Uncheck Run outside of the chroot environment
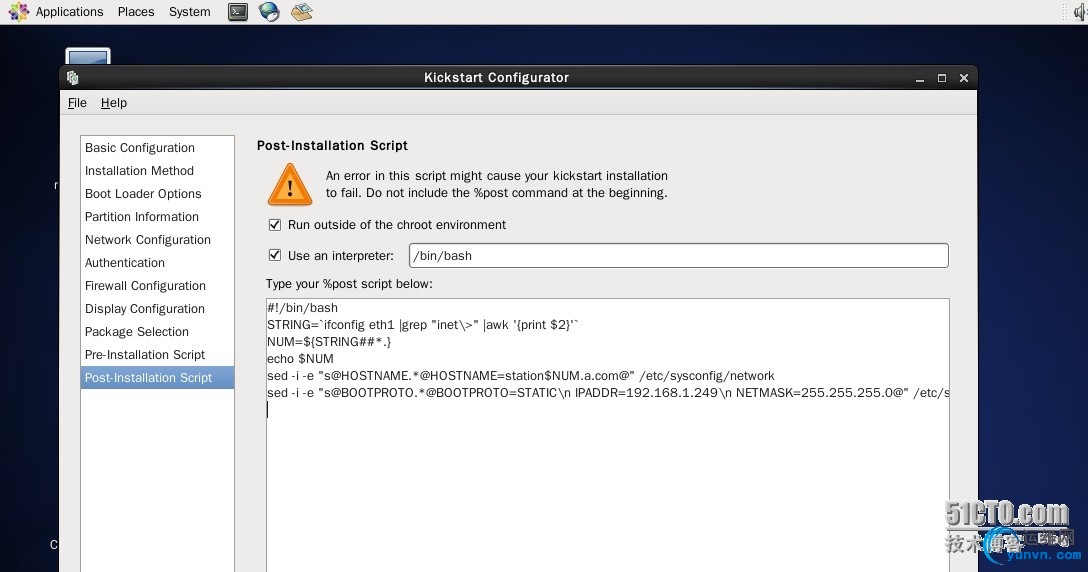 275,225
